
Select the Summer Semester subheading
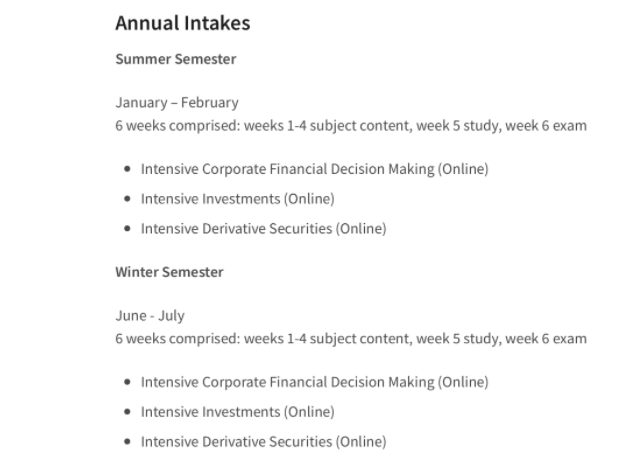[x=176, y=59]
